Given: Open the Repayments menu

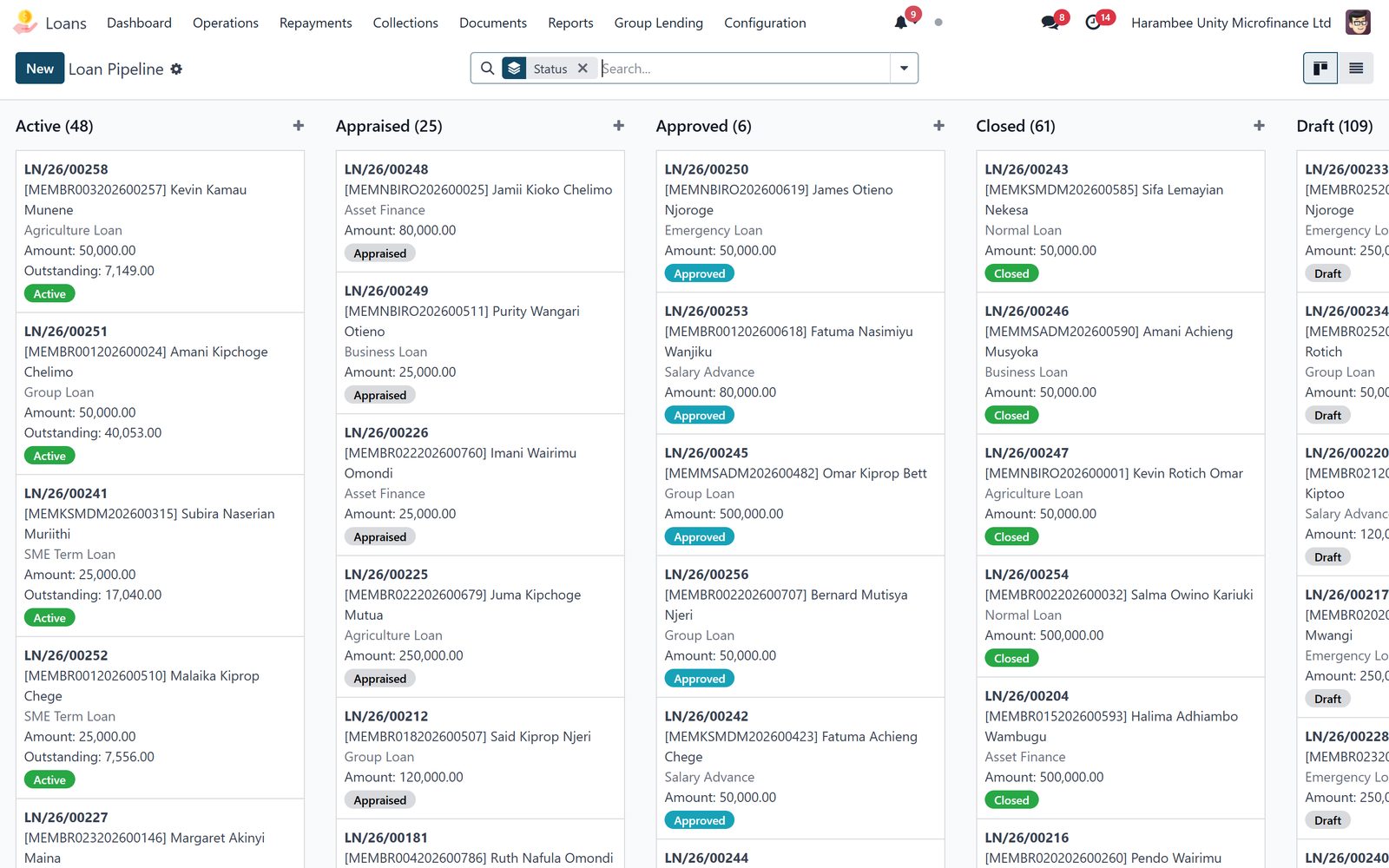Looking at the screenshot, I should (x=316, y=23).
